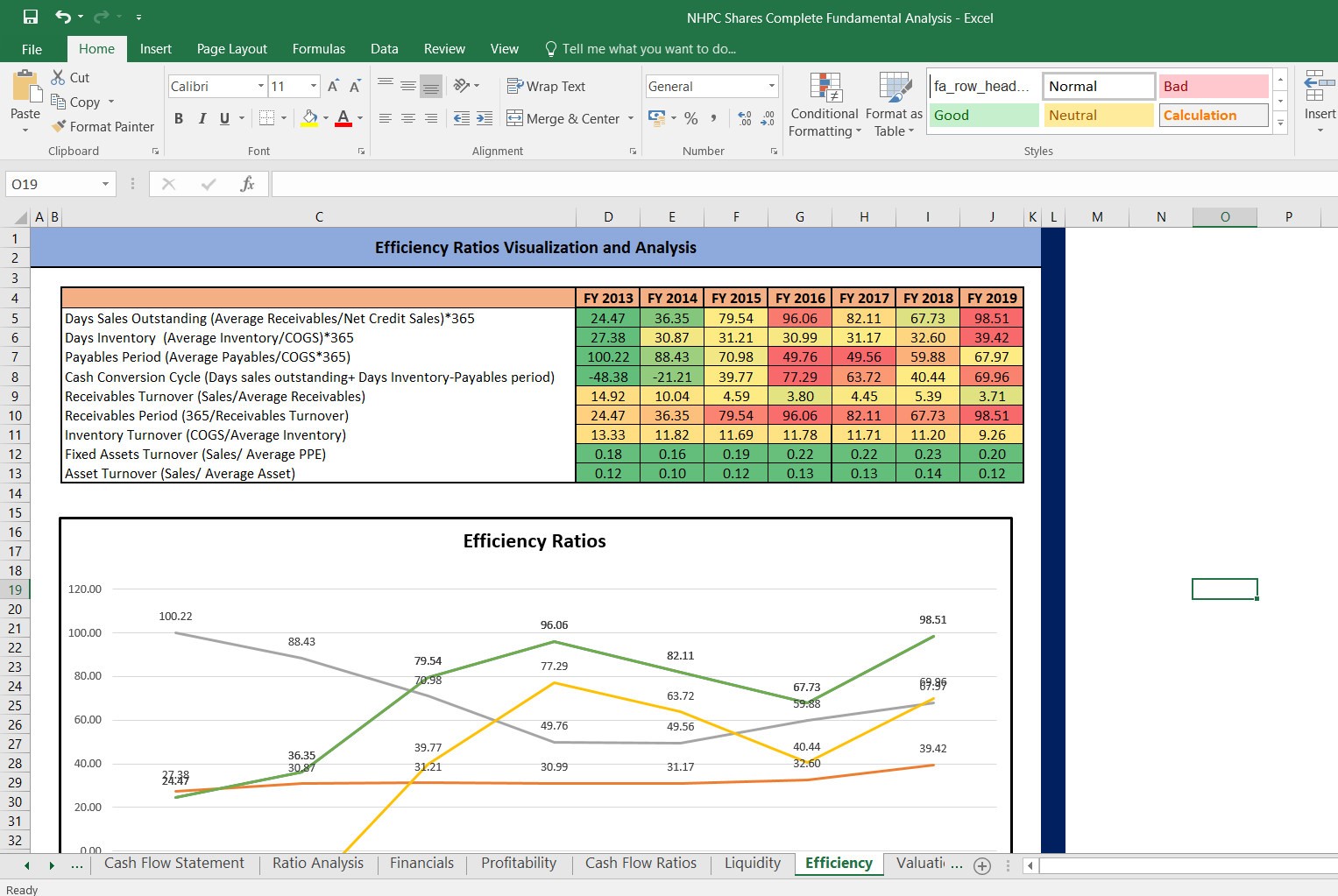Click the Copy icon

click(59, 102)
